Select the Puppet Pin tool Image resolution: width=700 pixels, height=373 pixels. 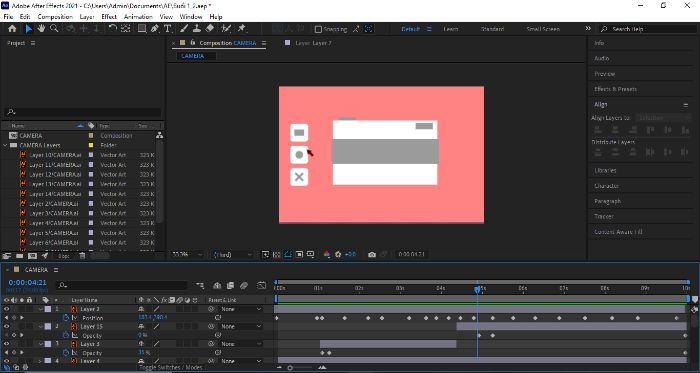tap(241, 29)
